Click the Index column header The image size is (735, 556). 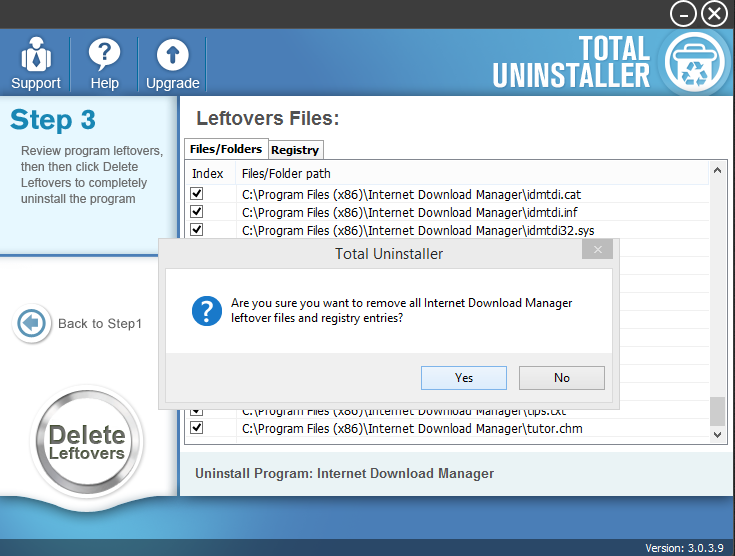[x=208, y=174]
